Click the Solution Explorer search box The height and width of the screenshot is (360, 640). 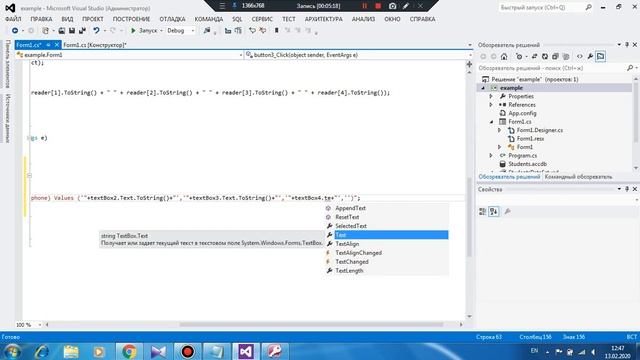tap(551, 68)
